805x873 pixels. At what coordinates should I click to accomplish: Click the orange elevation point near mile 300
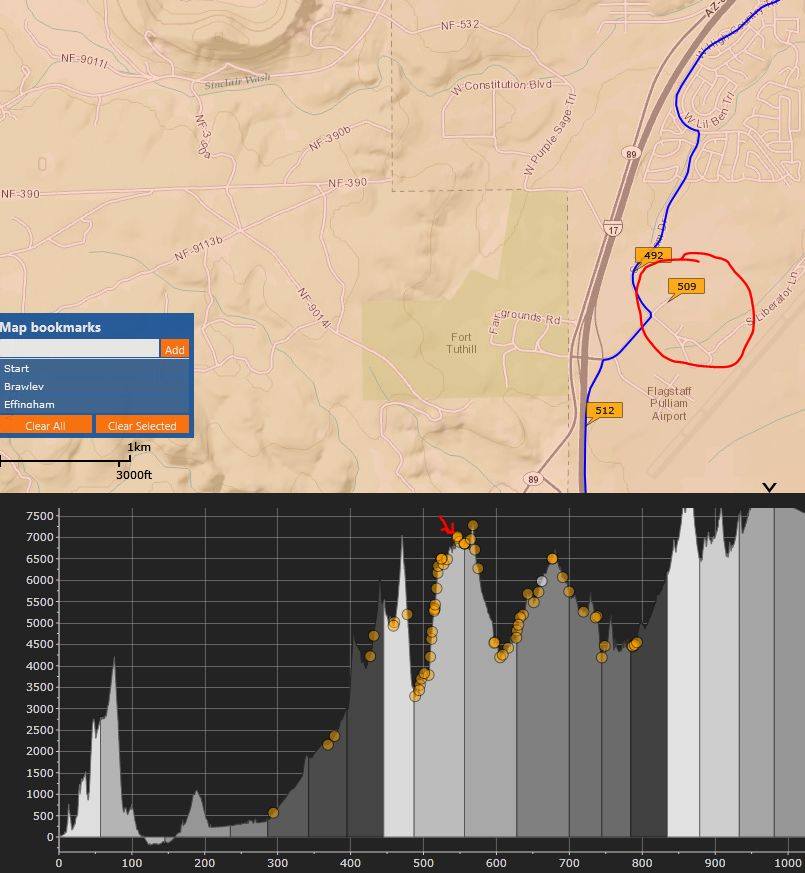(x=273, y=813)
